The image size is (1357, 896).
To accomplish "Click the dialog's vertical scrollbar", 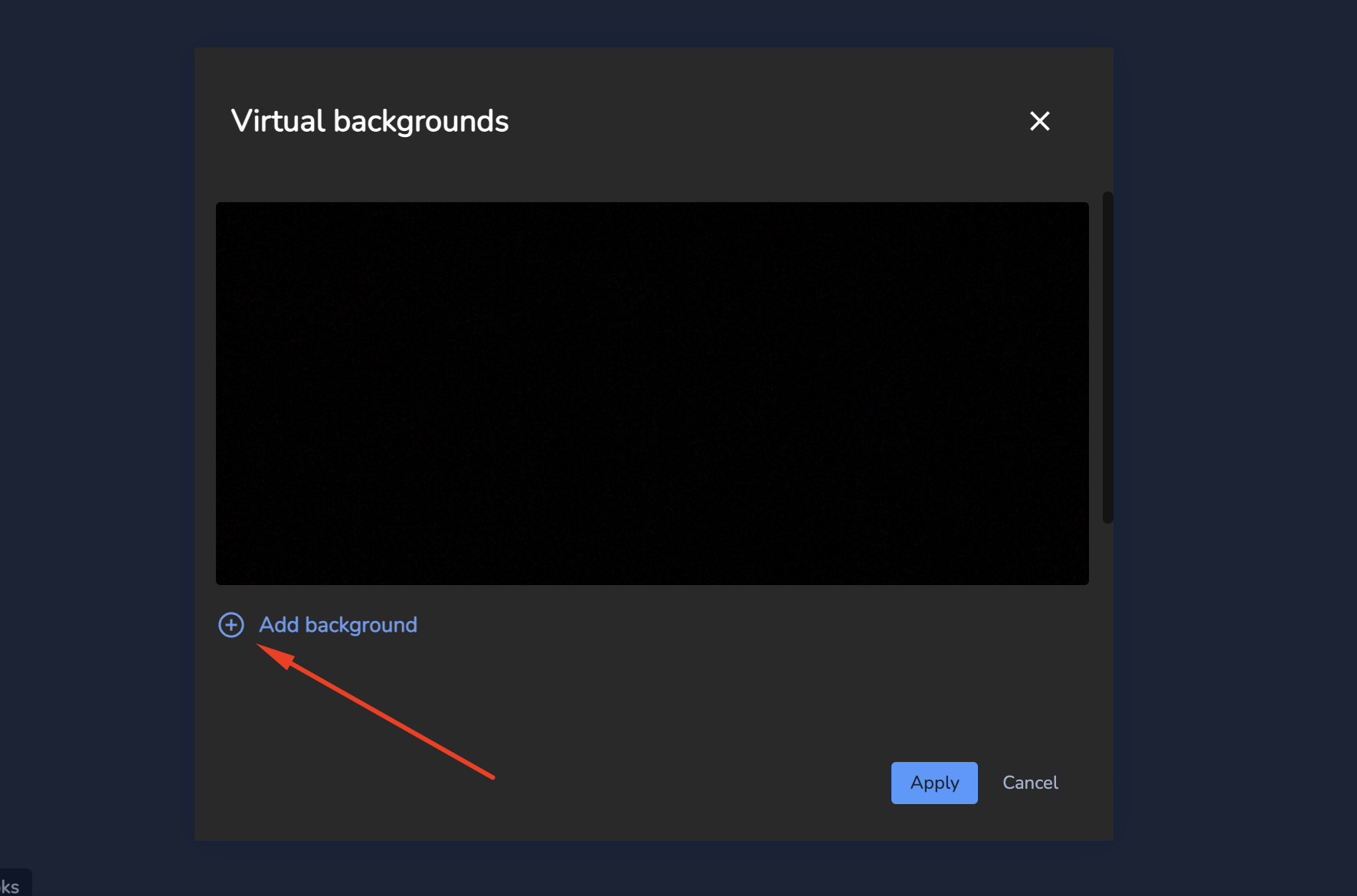I will [x=1107, y=357].
